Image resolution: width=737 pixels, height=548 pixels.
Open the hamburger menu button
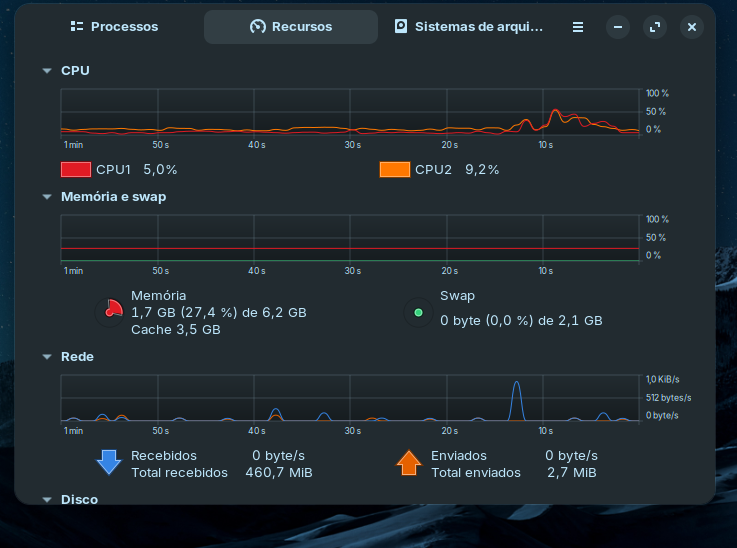click(x=578, y=28)
